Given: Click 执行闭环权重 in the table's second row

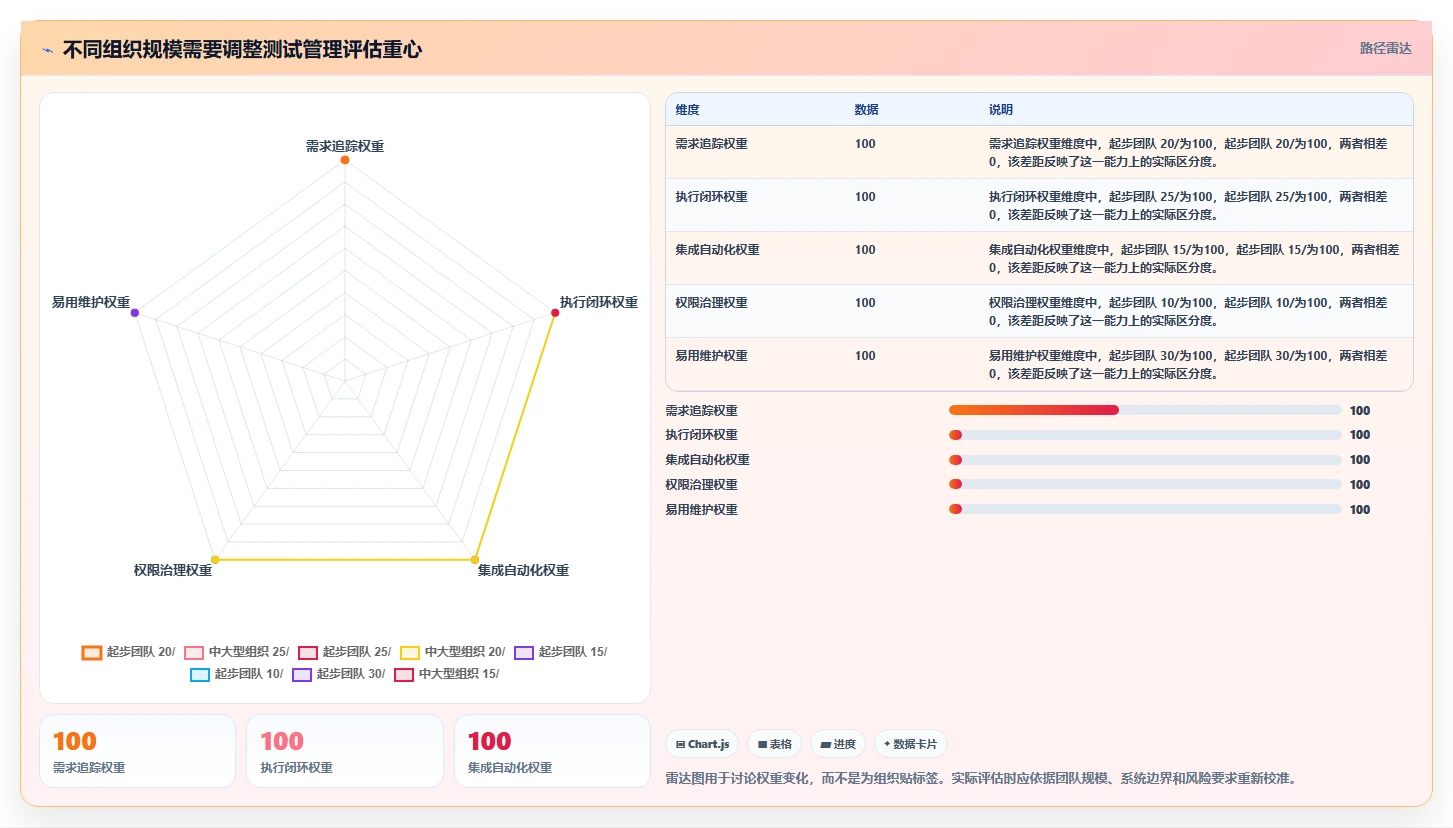Looking at the screenshot, I should (x=711, y=197).
